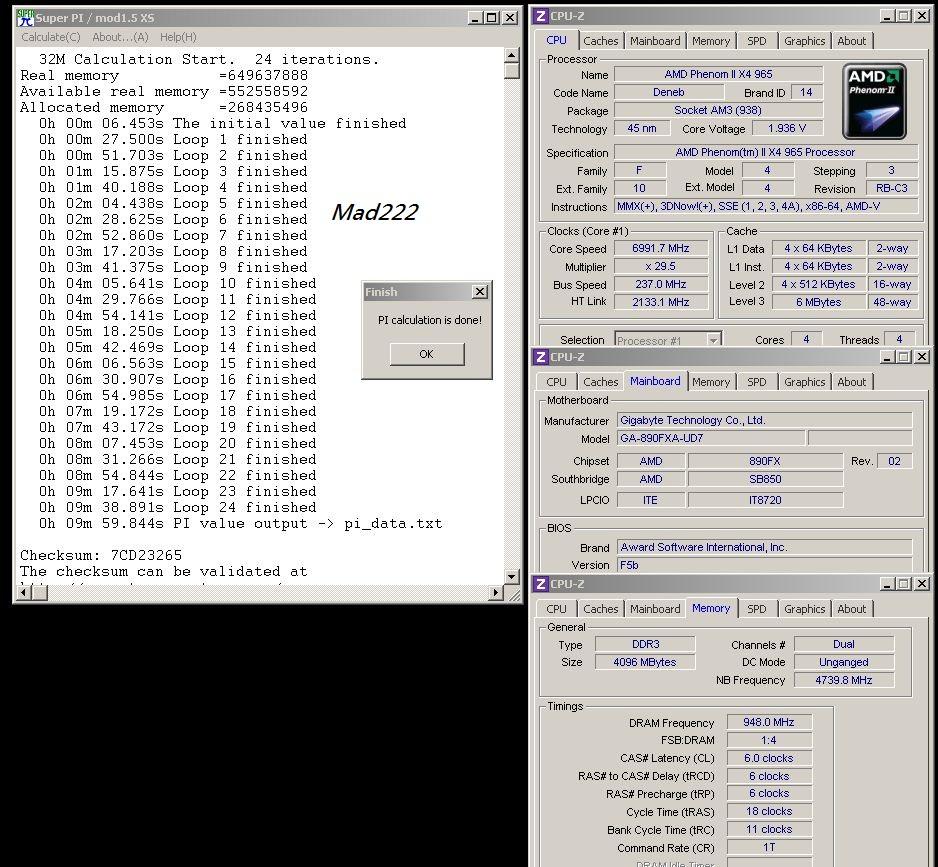The height and width of the screenshot is (867, 938).
Task: Select SPD tab in the bottom CPU-Z window
Action: coord(757,609)
